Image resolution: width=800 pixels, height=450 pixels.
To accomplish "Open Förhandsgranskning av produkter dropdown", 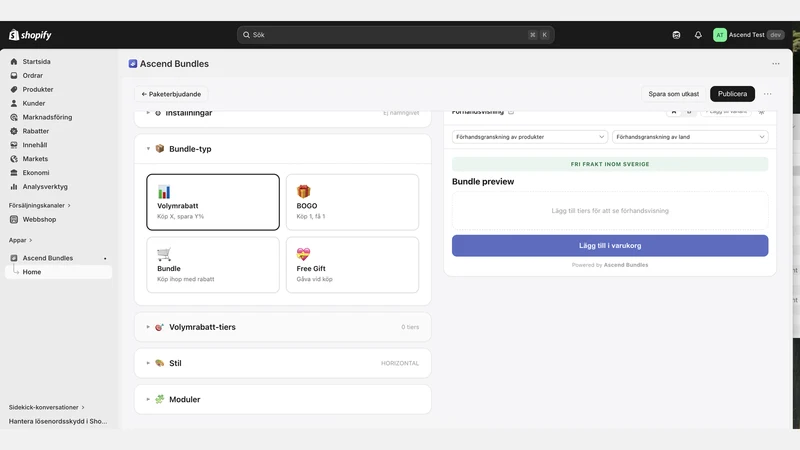I will click(x=530, y=137).
